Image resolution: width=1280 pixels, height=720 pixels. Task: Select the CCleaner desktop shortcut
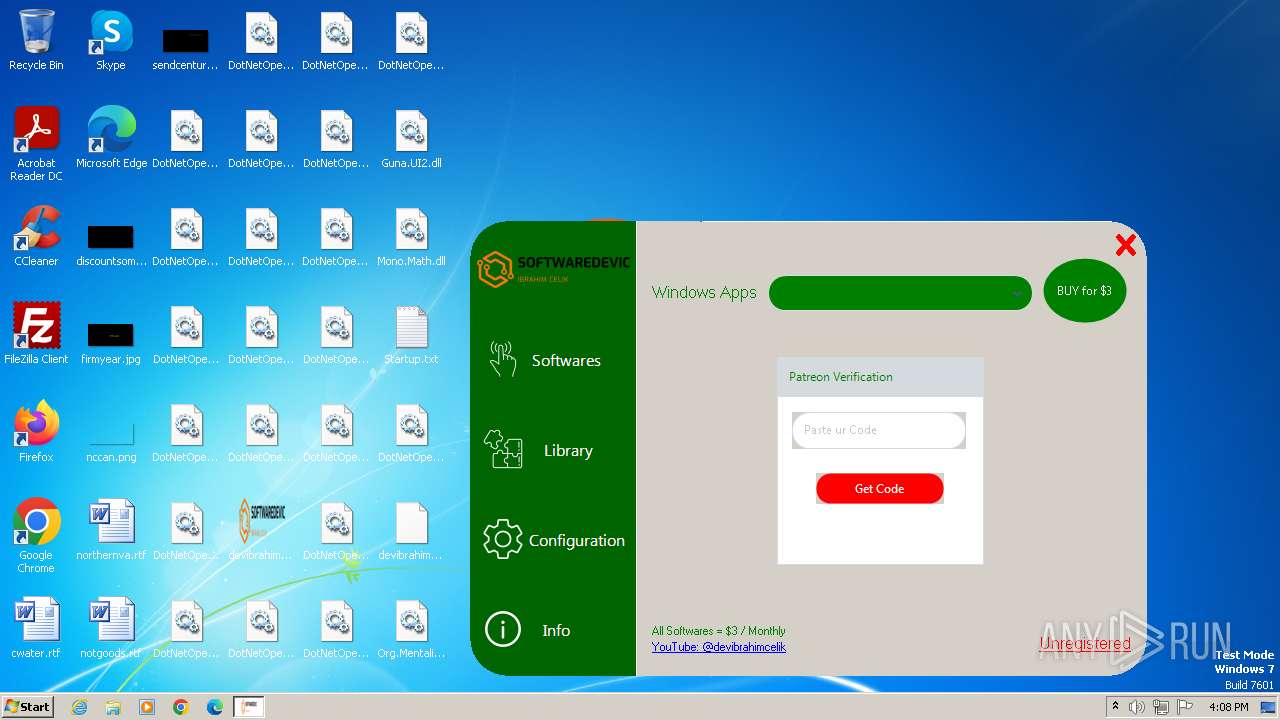point(36,236)
